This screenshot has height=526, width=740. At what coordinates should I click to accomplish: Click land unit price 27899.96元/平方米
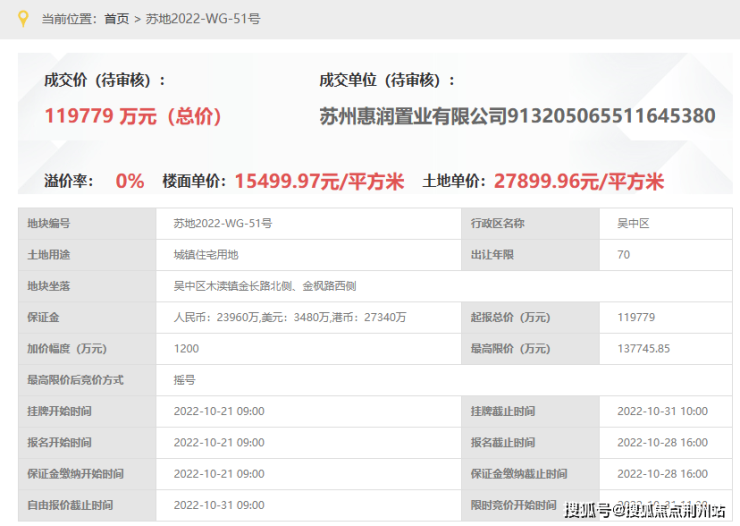579,181
